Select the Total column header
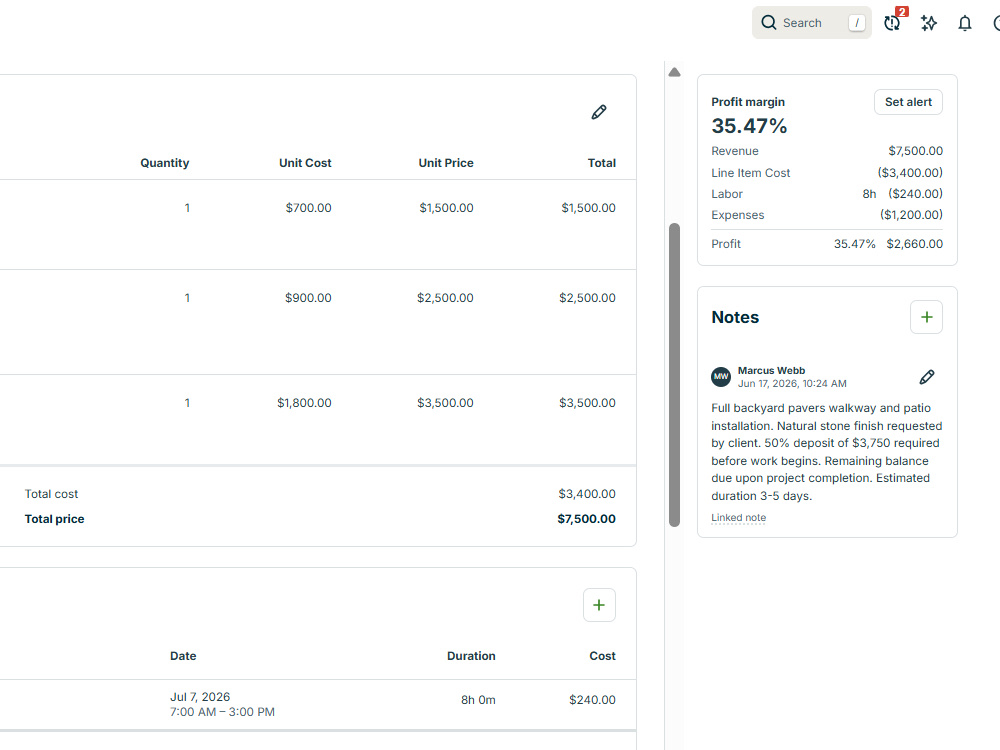Screen dimensions: 1000x750 (601, 163)
